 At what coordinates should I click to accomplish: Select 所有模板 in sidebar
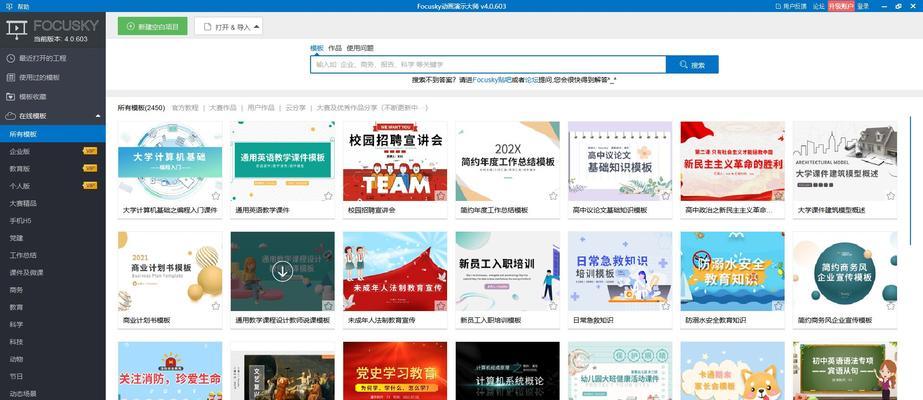pos(53,134)
